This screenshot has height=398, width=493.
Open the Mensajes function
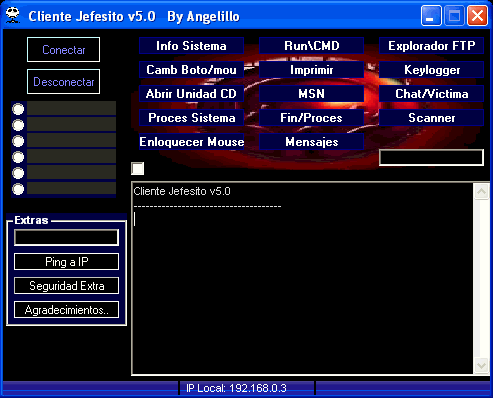311,142
